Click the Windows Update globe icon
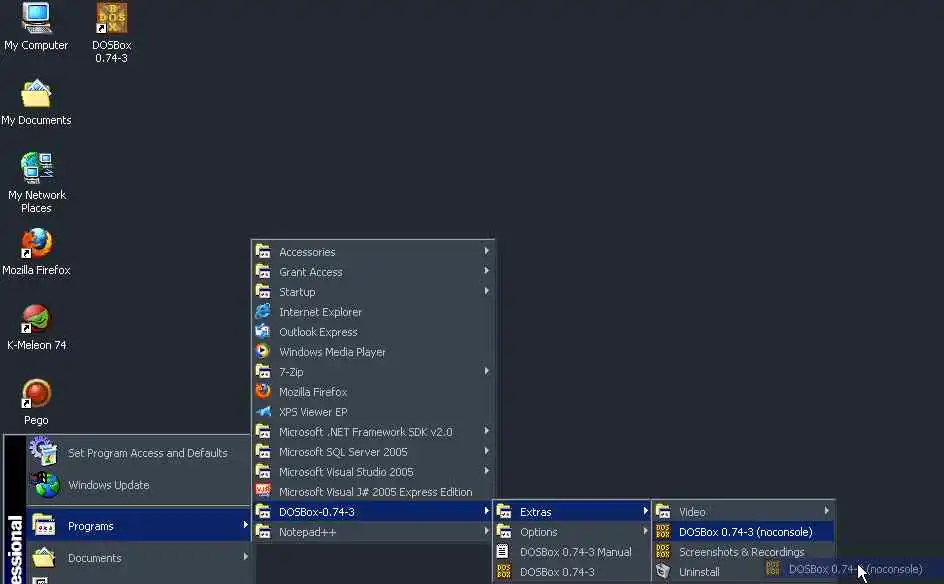This screenshot has height=584, width=944. [x=46, y=484]
